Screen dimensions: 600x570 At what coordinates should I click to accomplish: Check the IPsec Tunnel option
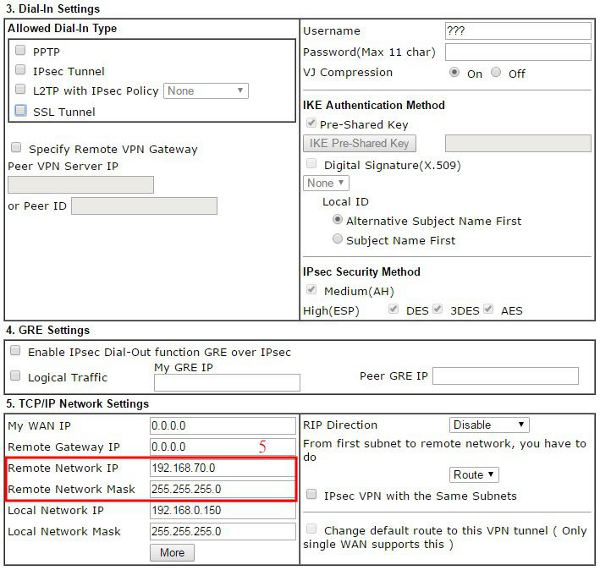click(20, 70)
